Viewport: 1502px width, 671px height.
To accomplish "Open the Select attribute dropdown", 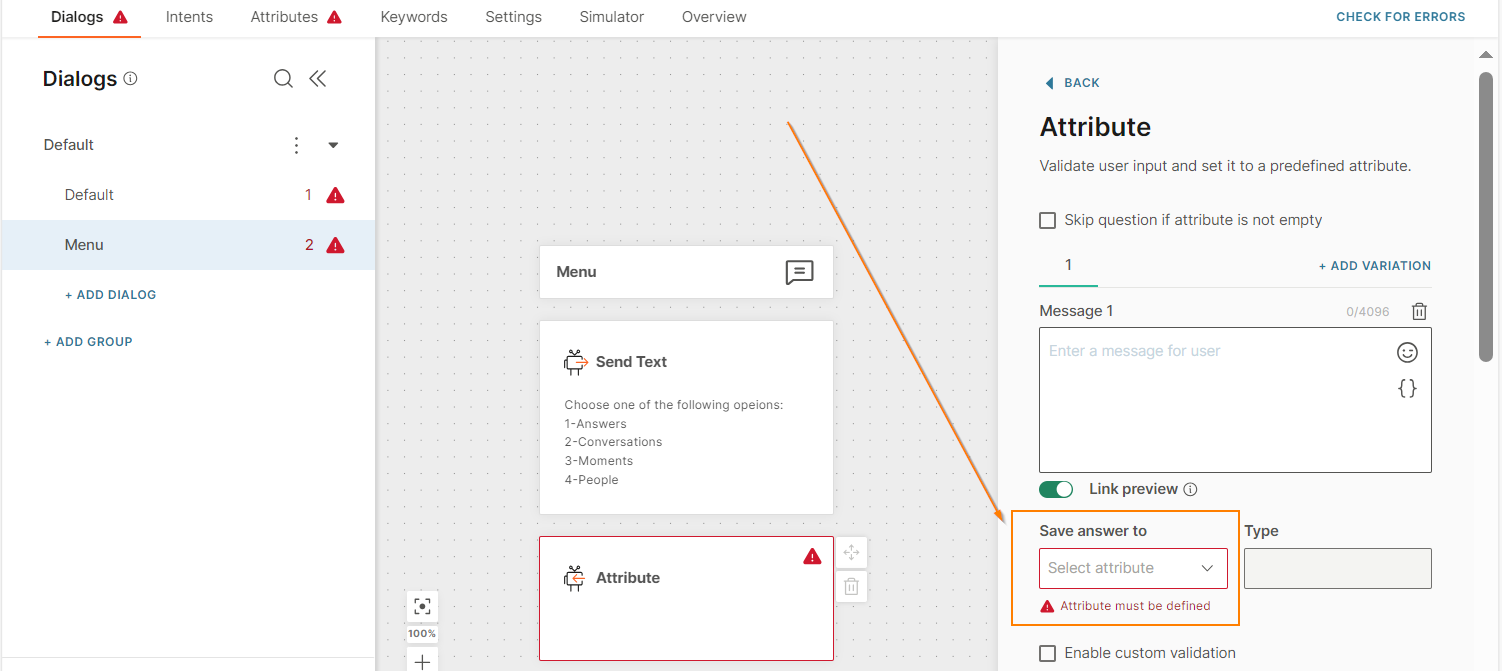I will (1132, 568).
